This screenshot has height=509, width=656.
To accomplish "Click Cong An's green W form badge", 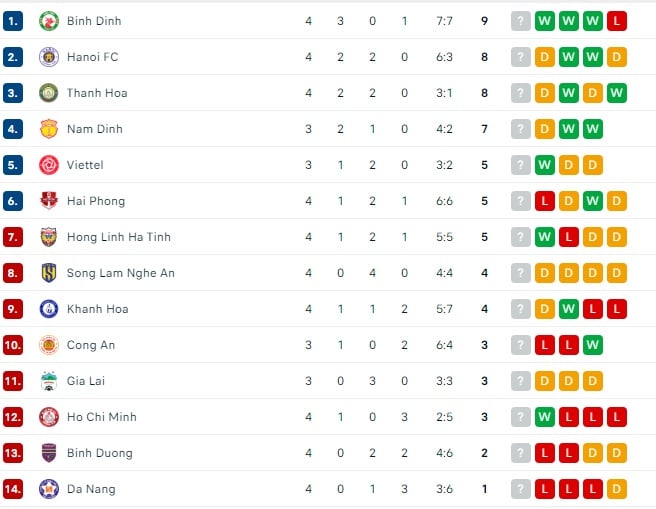I will click(x=592, y=345).
